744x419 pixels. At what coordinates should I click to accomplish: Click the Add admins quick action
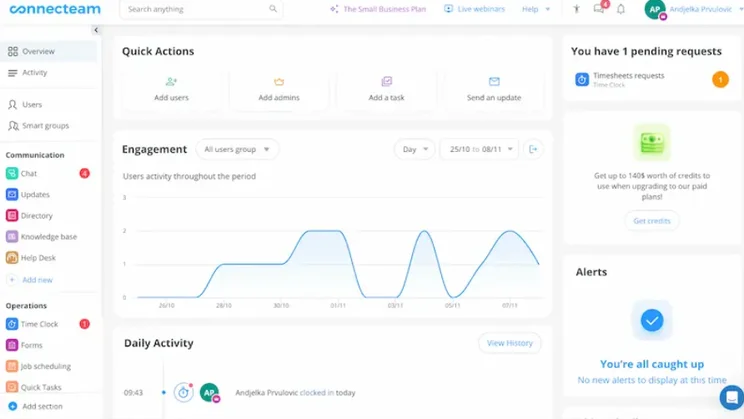click(x=279, y=89)
